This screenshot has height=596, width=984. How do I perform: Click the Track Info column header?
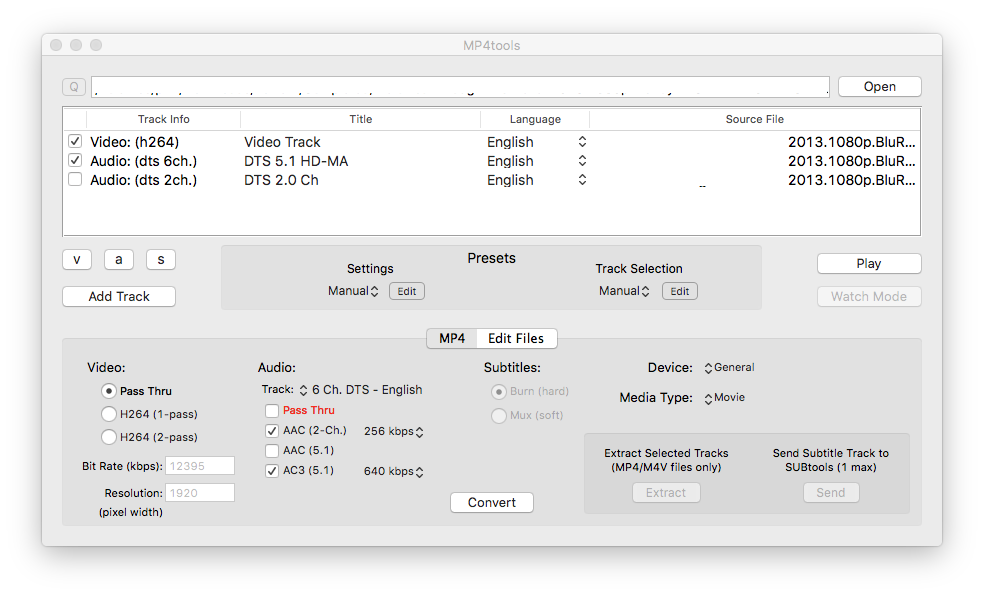pyautogui.click(x=163, y=119)
